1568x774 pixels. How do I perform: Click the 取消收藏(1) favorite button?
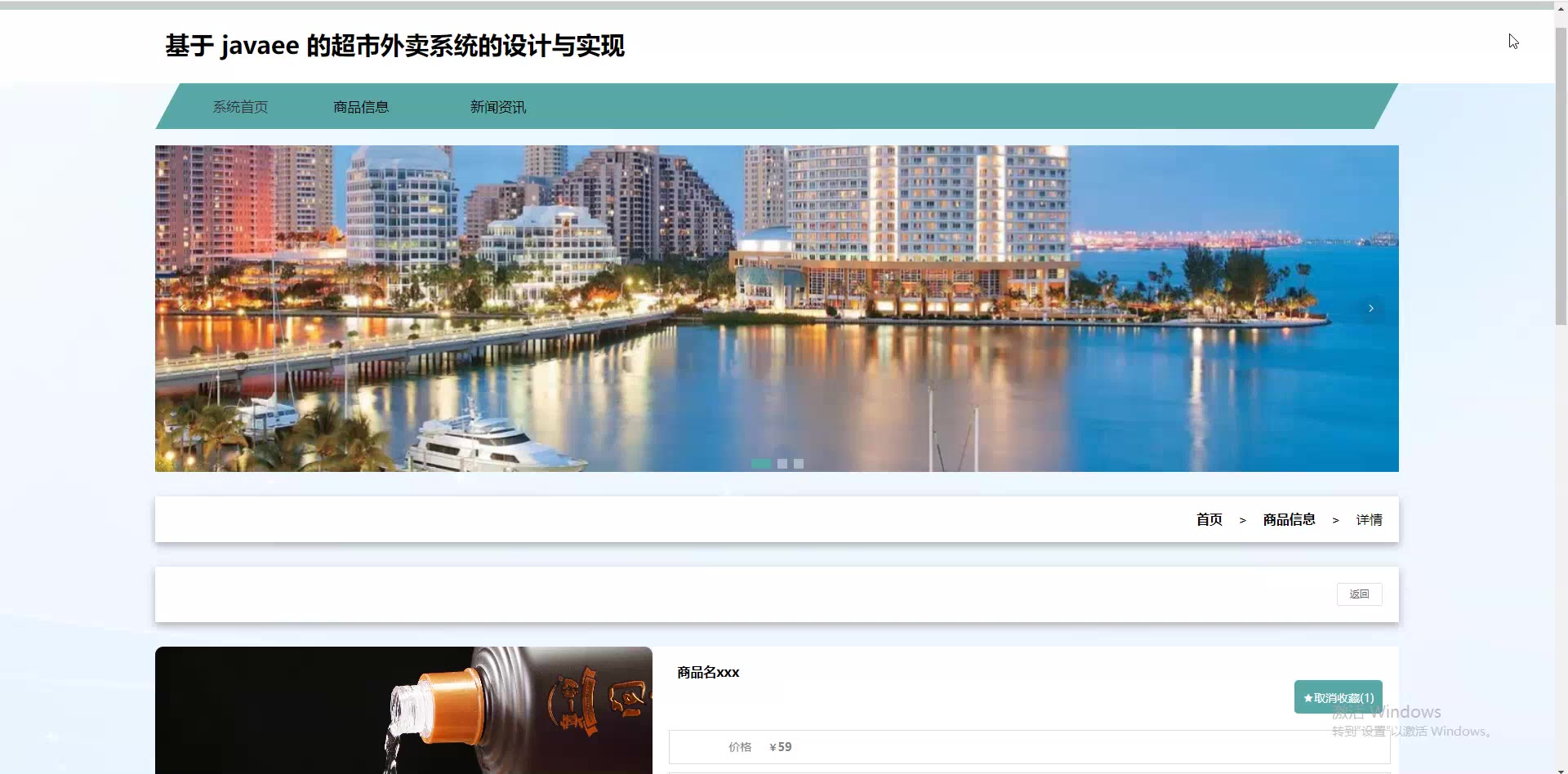1339,697
